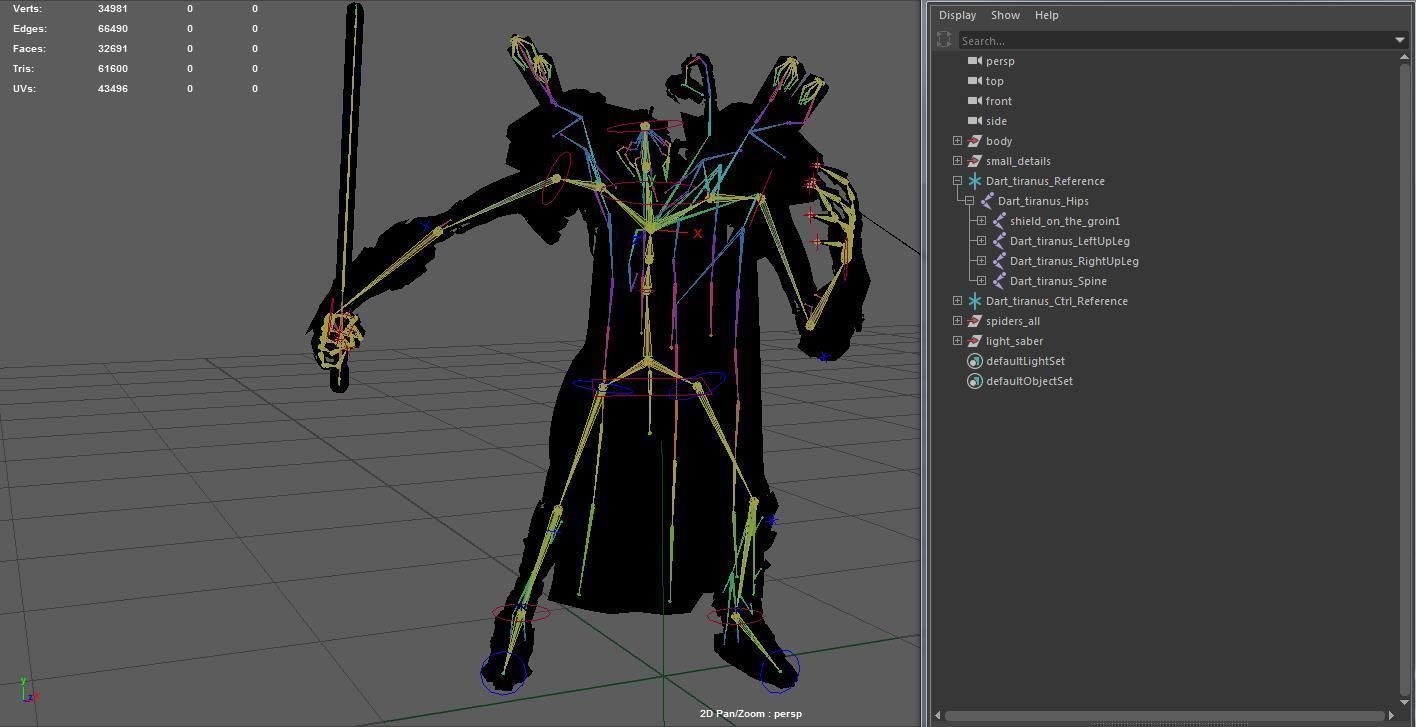Viewport: 1416px width, 727px height.
Task: Expand the shield_on_the_groin1 joint
Action: pos(981,221)
